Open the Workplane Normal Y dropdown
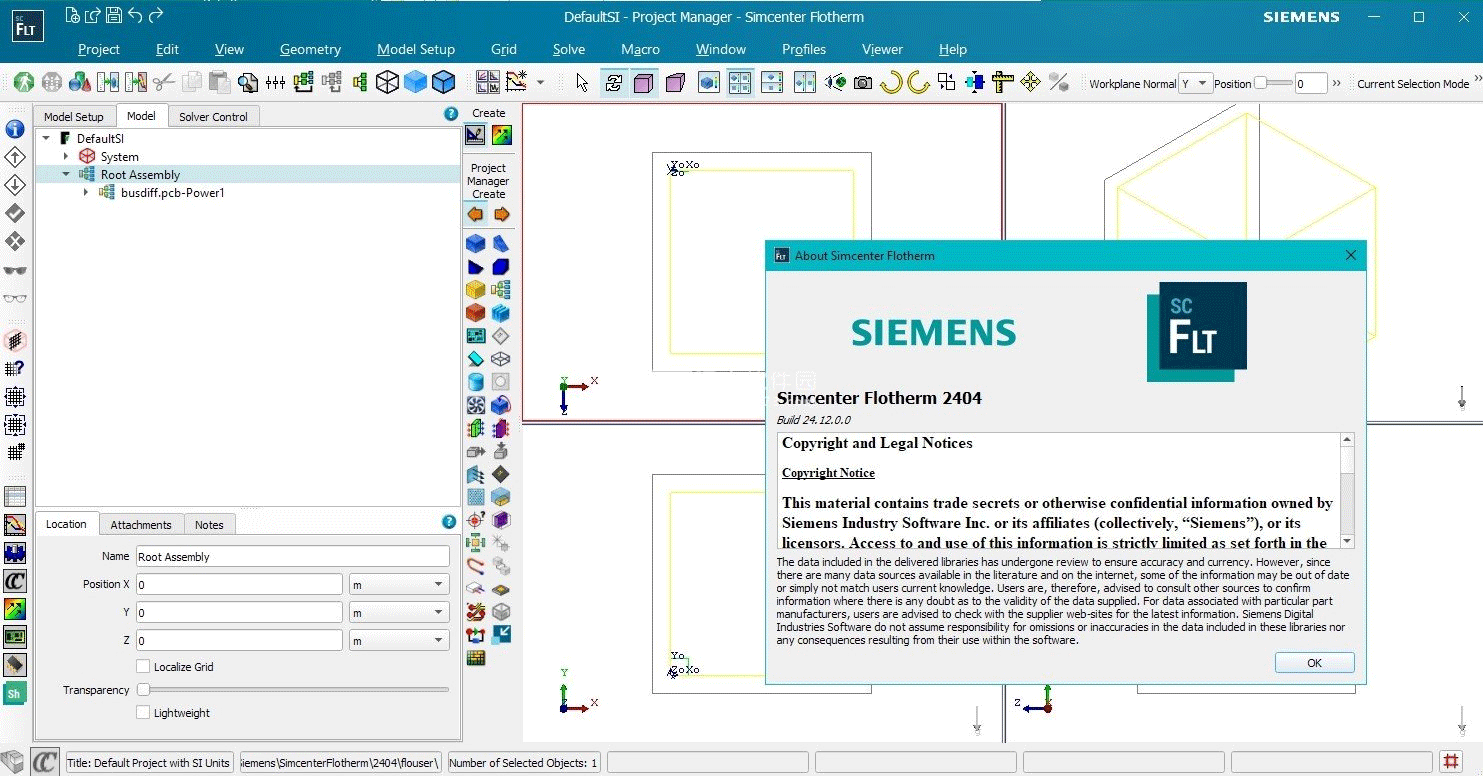The height and width of the screenshot is (776, 1483). (x=1195, y=84)
